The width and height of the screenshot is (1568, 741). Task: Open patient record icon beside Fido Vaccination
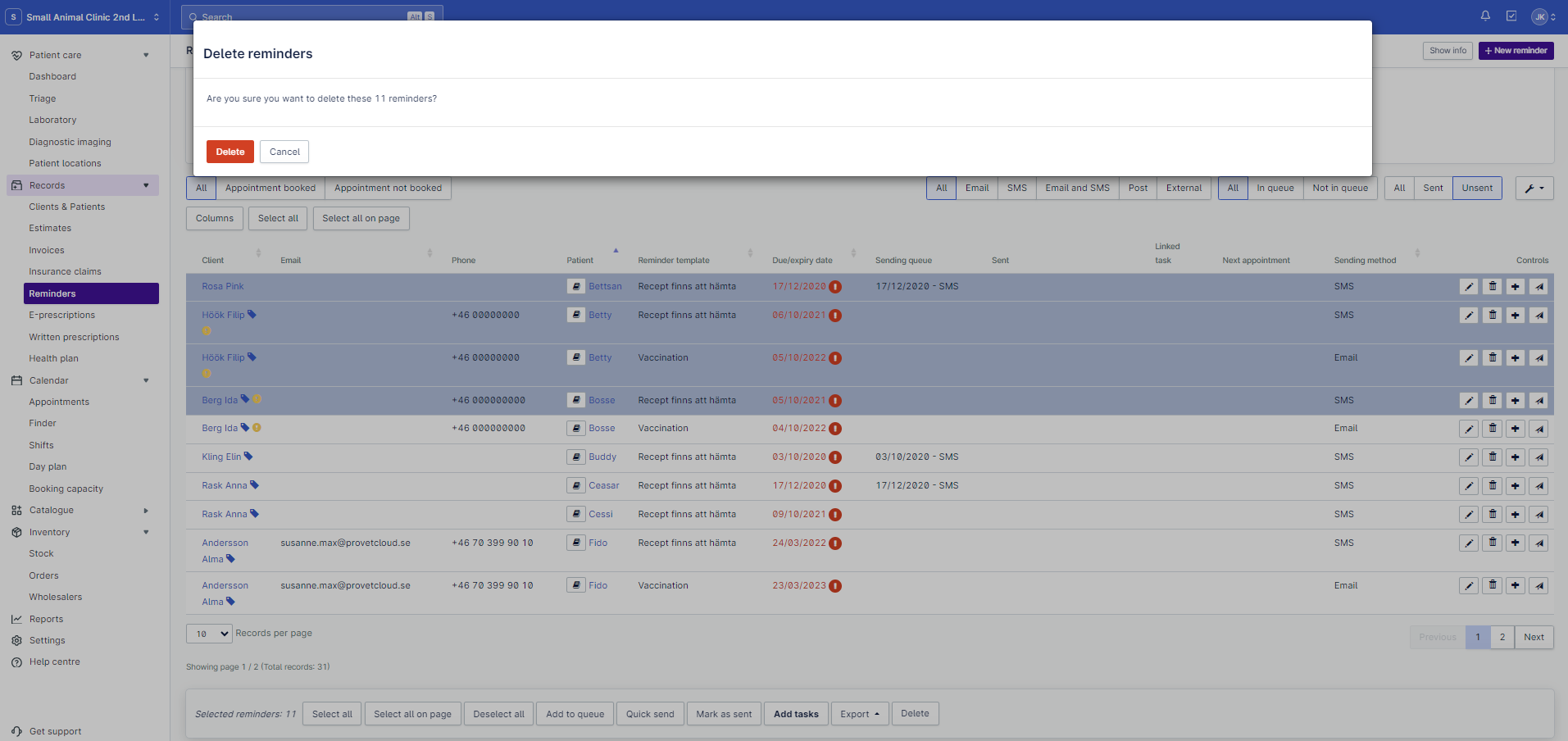(575, 586)
